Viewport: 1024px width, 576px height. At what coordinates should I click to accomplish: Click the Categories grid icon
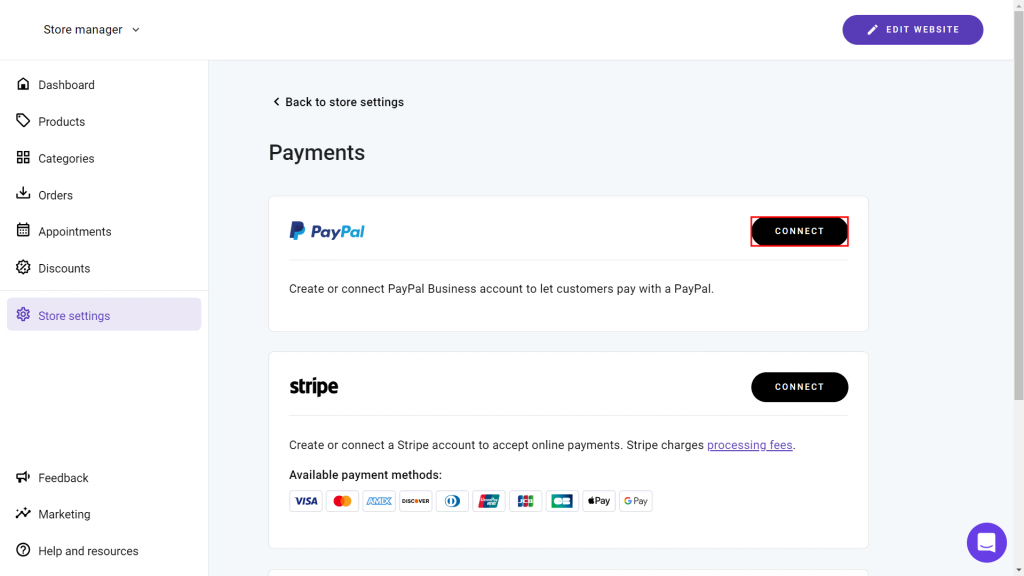coord(23,158)
